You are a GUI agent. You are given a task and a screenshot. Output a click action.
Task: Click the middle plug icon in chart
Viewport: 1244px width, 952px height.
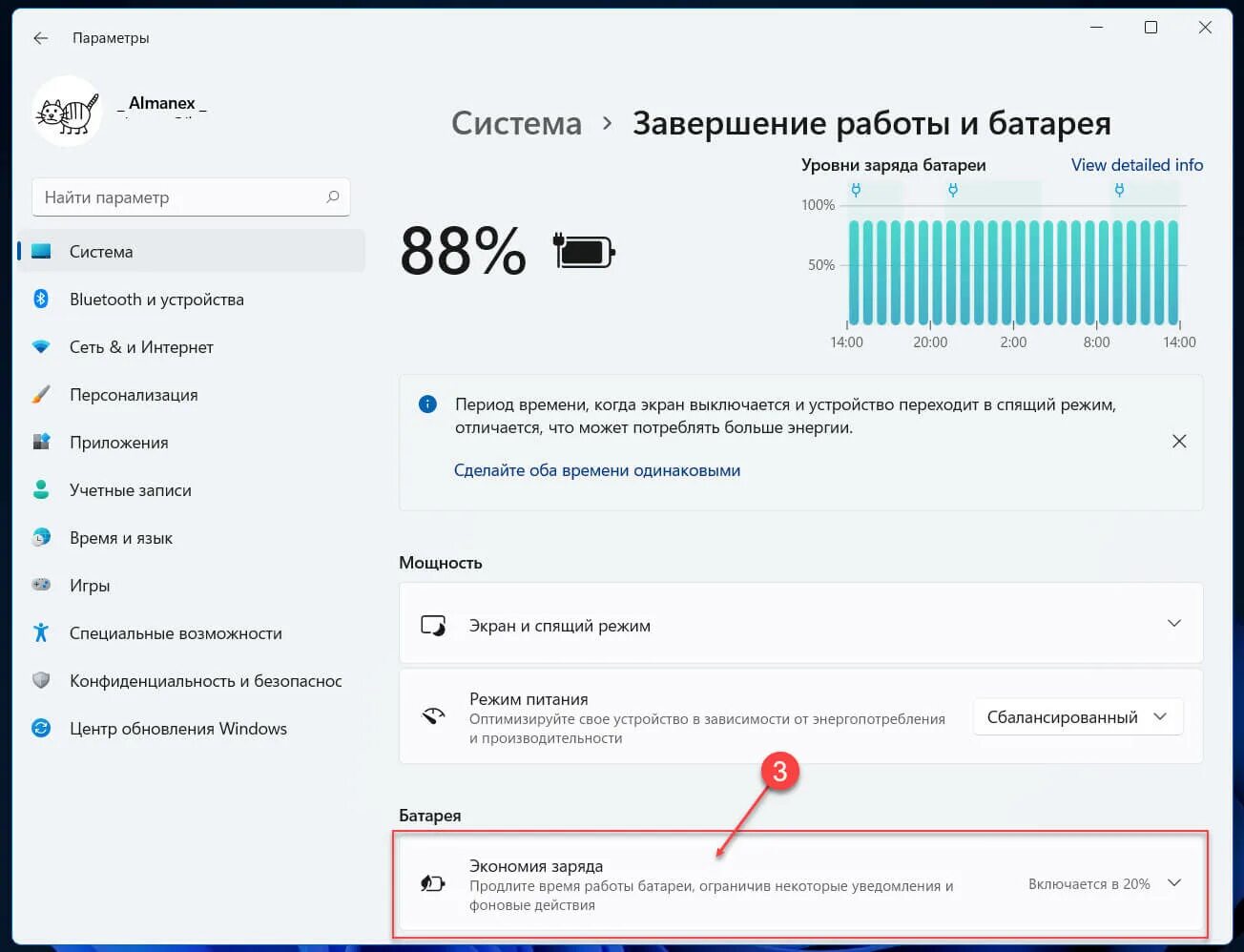click(x=953, y=190)
